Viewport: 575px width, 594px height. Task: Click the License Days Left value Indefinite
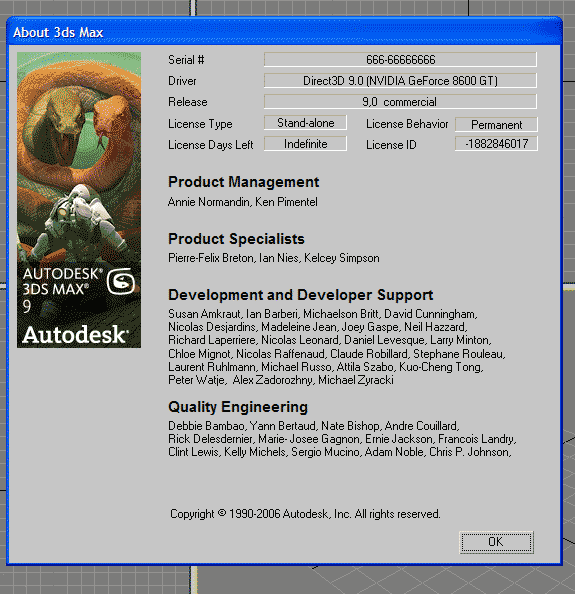coord(305,144)
